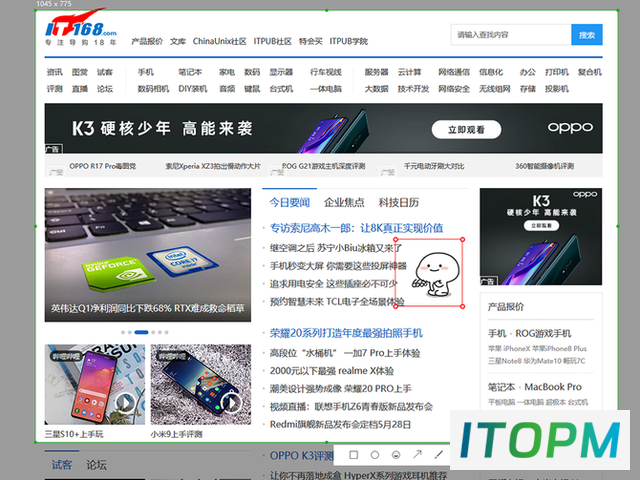The height and width of the screenshot is (480, 640).
Task: Open article 手机秒变大屏 你需要这些投屏神器
Action: pos(338,266)
